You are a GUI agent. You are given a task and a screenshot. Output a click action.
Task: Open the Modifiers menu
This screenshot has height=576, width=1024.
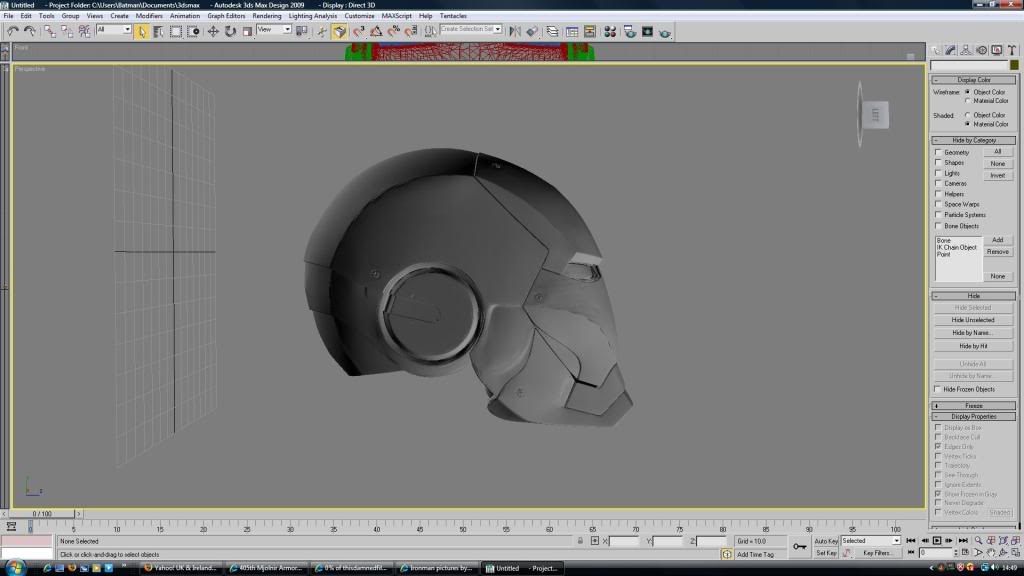149,16
